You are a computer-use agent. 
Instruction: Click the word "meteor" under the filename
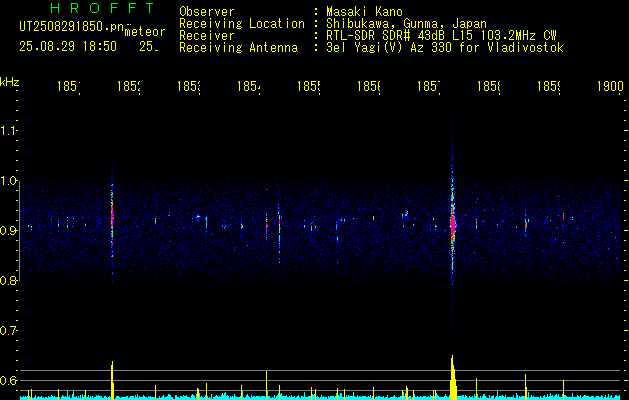145,32
